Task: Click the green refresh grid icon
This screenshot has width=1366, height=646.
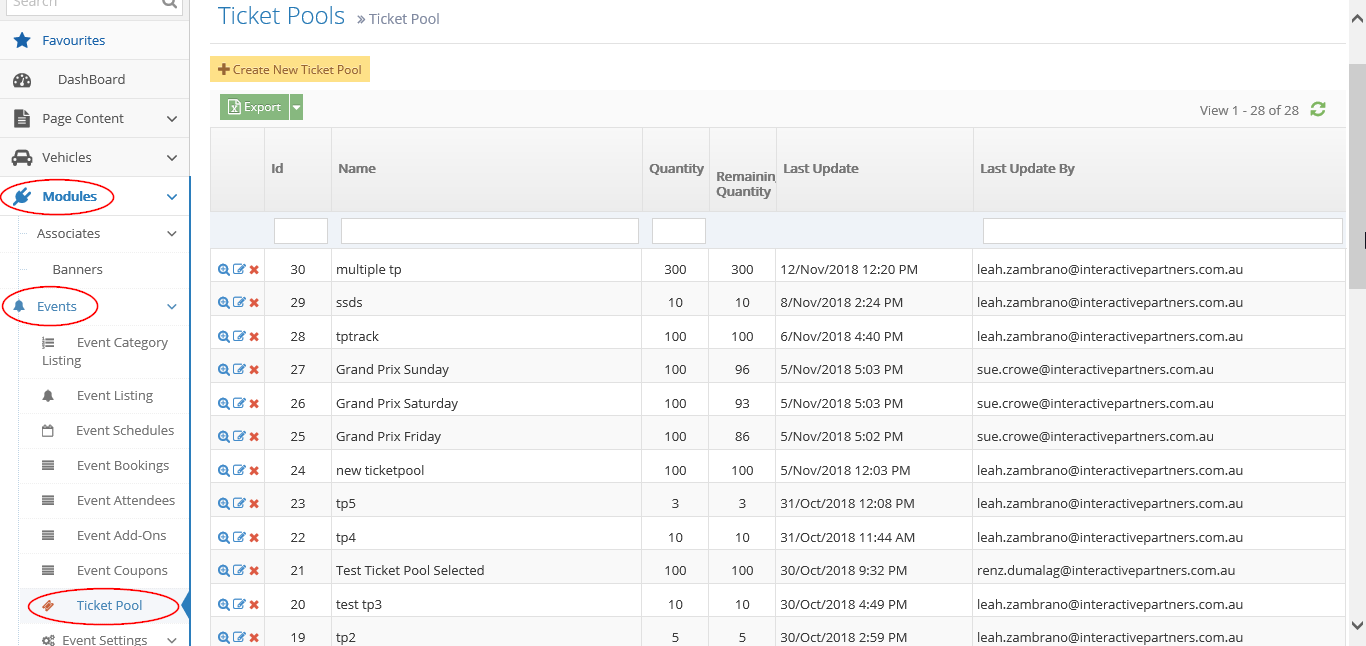Action: coord(1318,110)
